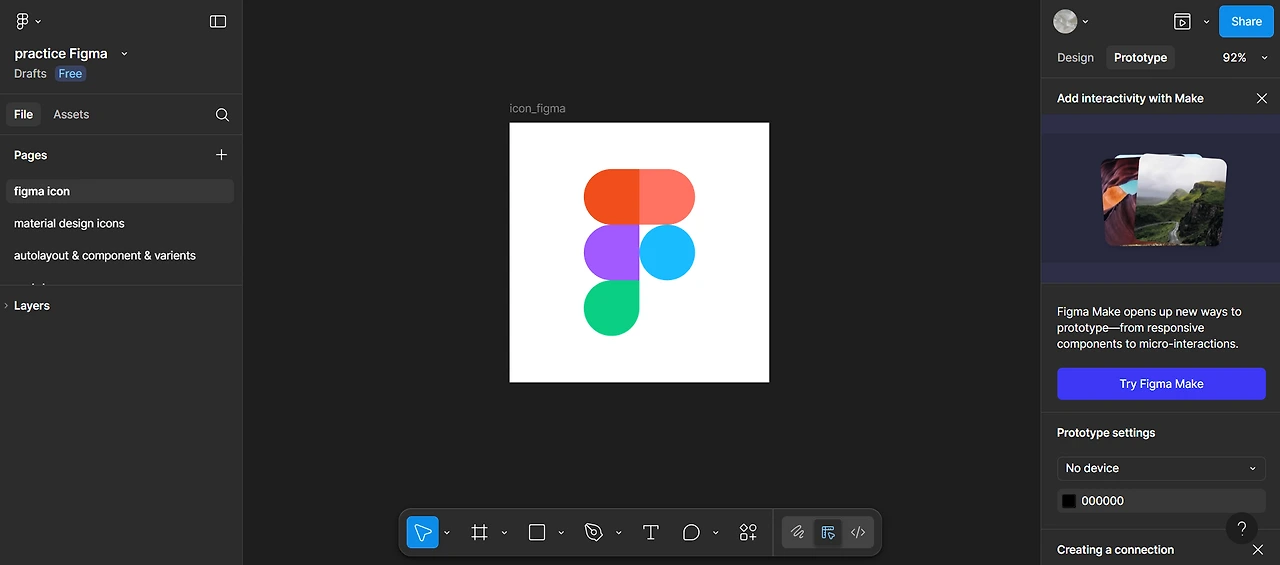Viewport: 1280px width, 565px height.
Task: Click the Prototype settings heading
Action: pos(1106,433)
